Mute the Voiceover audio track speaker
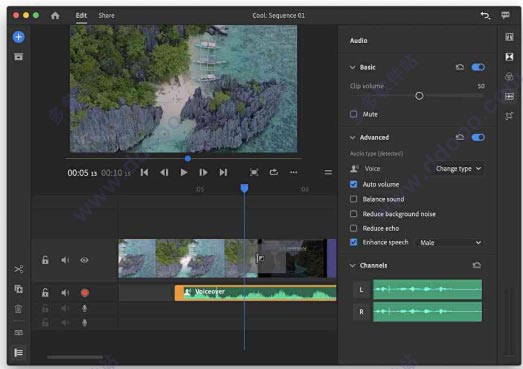 tap(65, 293)
